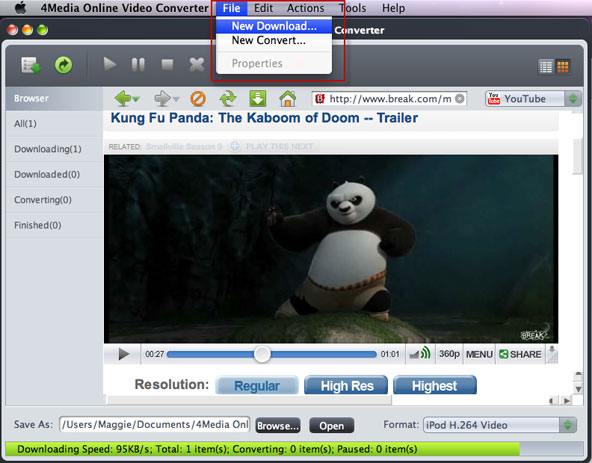Go to the browser home page icon
Image resolution: width=592 pixels, height=463 pixels.
[287, 99]
